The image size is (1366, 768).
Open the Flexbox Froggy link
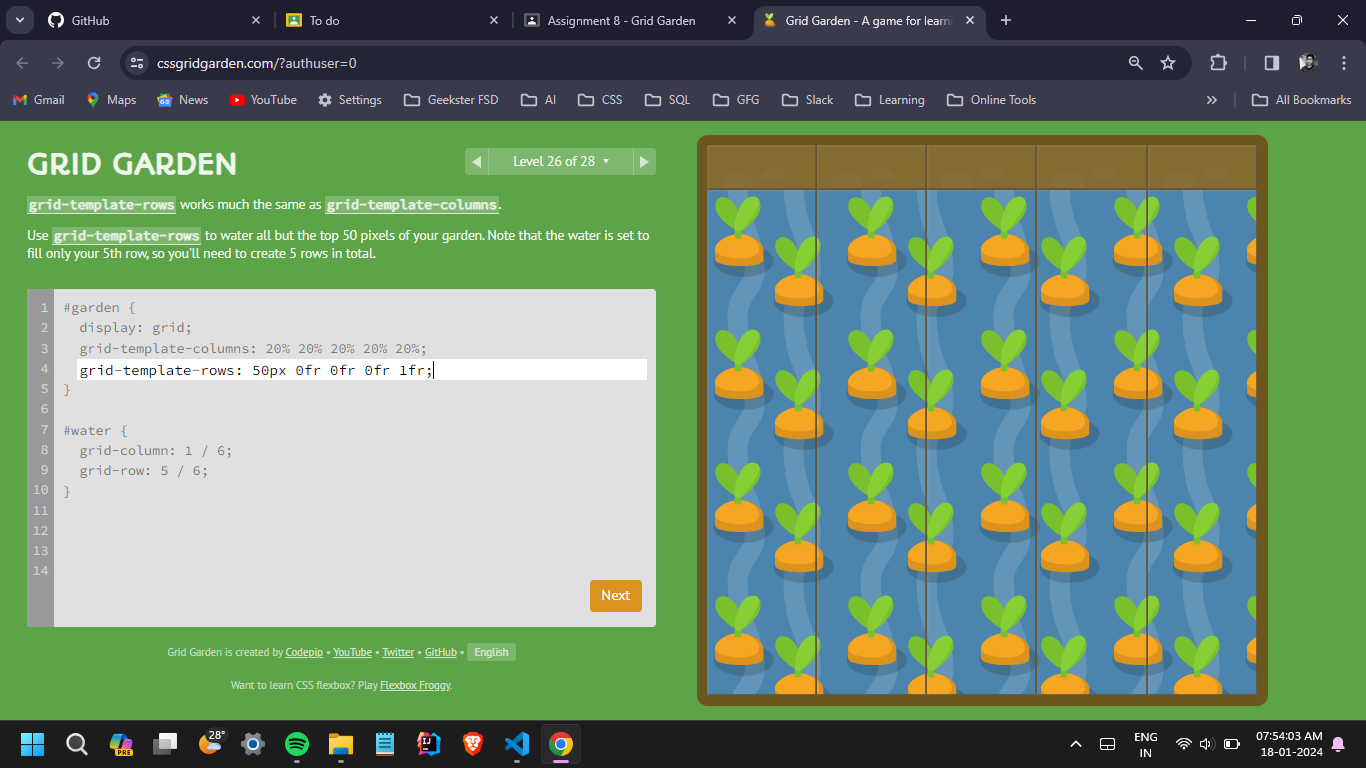point(415,685)
